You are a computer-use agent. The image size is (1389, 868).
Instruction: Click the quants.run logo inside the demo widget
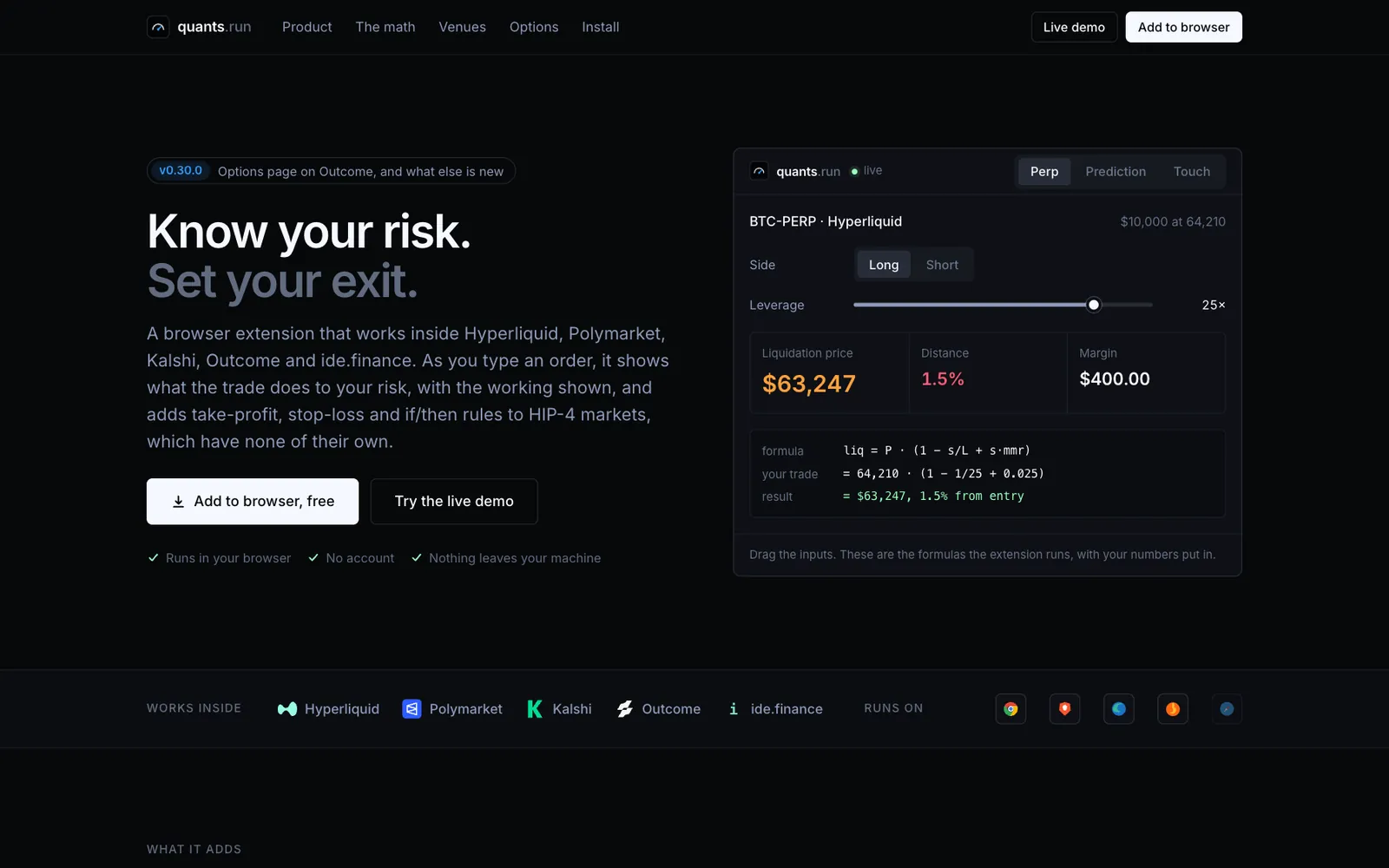click(x=795, y=171)
